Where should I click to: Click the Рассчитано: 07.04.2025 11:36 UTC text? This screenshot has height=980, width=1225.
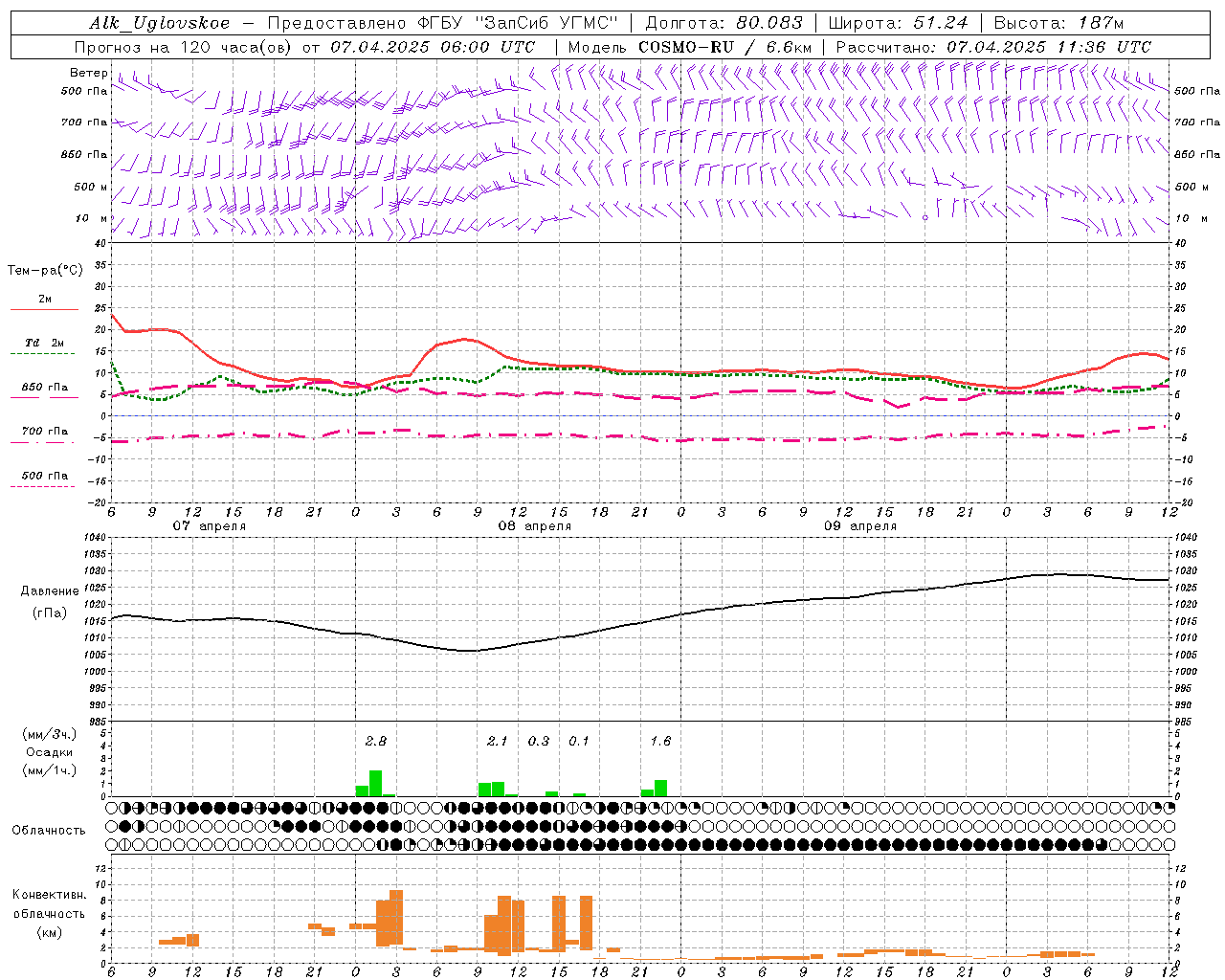(x=993, y=47)
